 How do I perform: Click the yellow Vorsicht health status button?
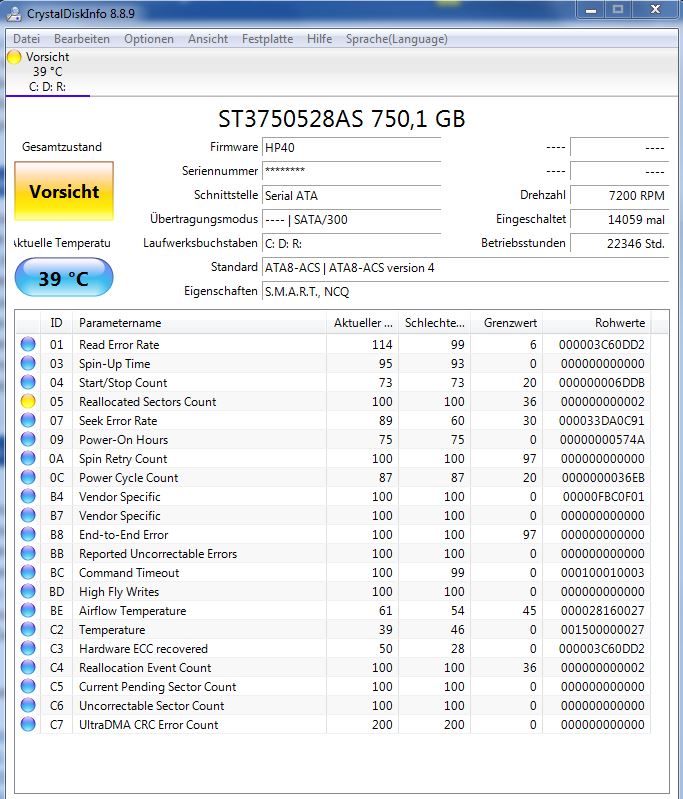pos(64,191)
